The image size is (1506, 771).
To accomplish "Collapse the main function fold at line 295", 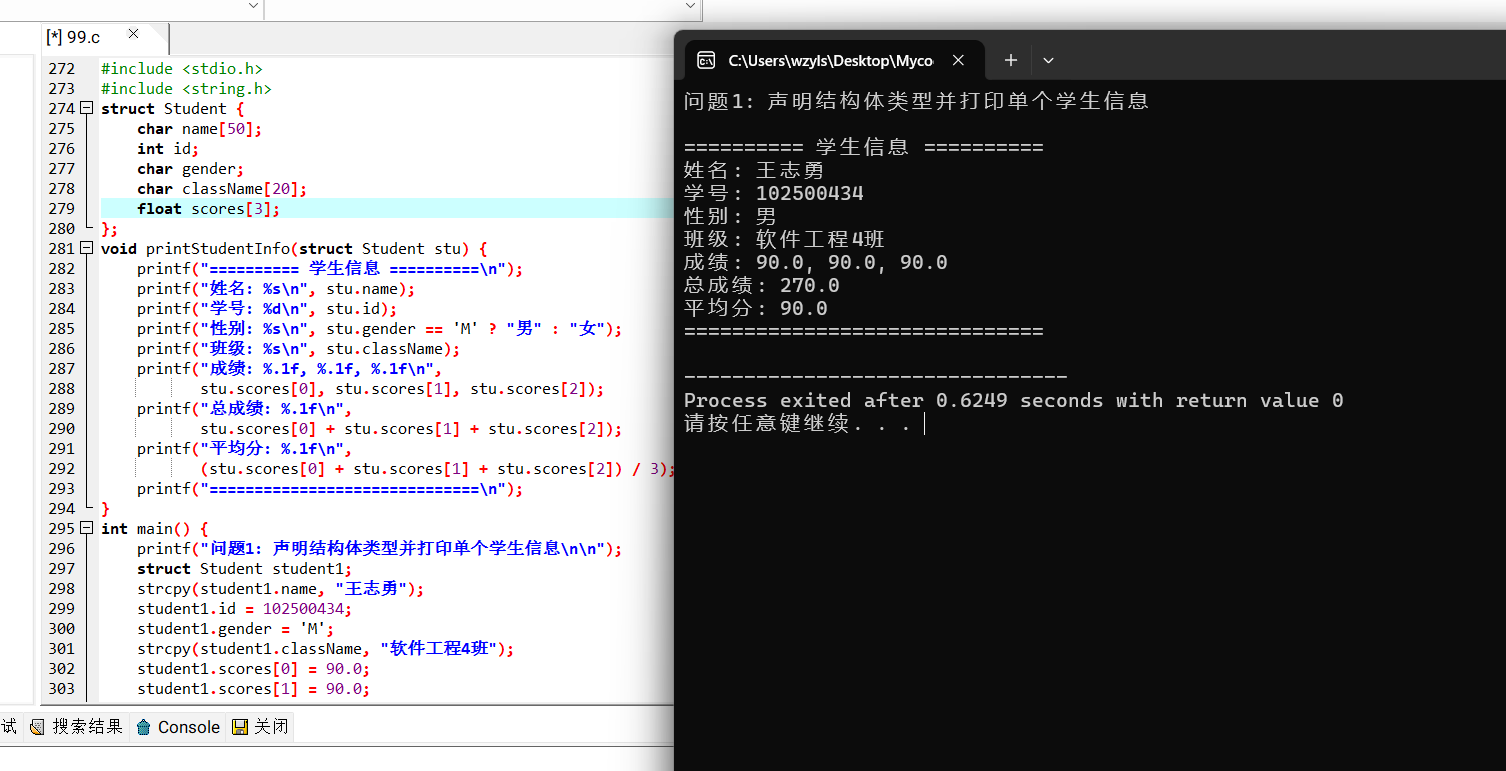I will click(86, 528).
